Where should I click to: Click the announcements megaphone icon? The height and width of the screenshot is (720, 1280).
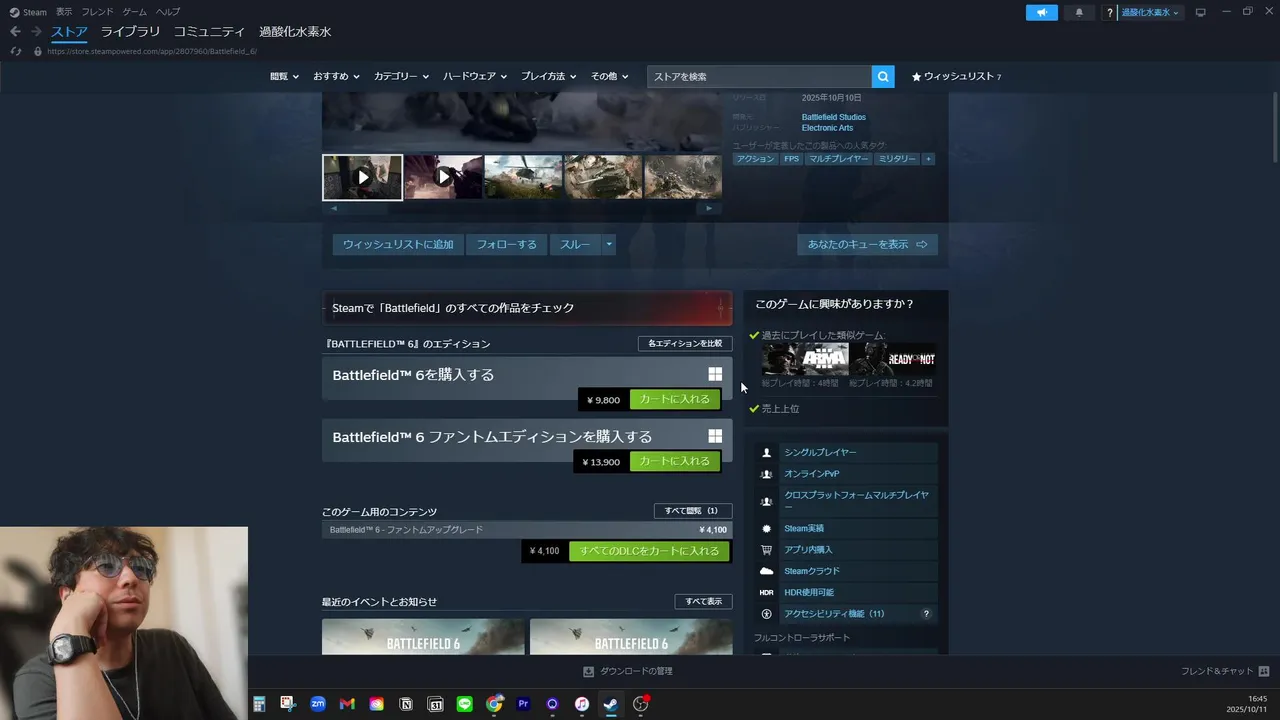[x=1041, y=12]
